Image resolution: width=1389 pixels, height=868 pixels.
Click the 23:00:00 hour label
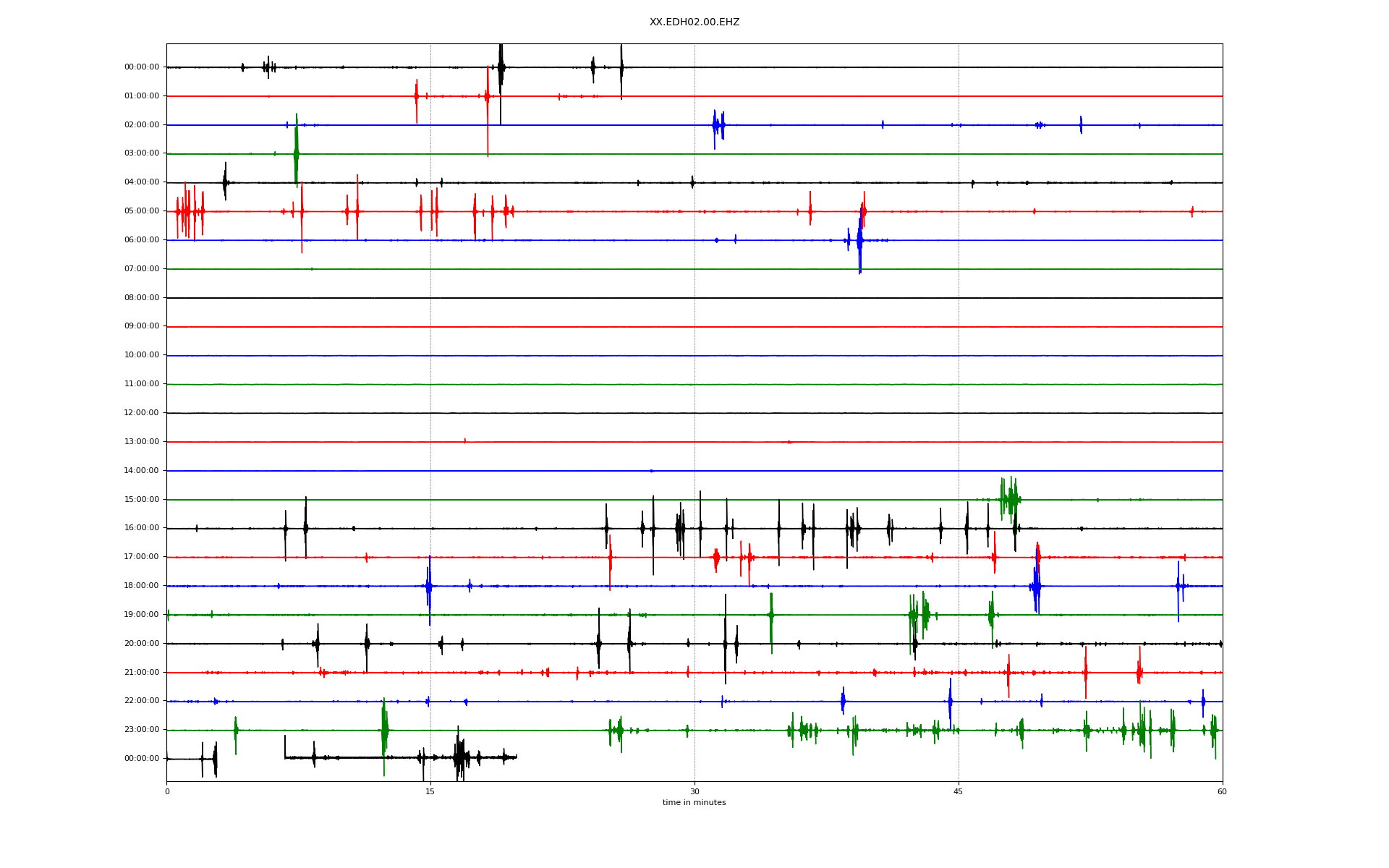tap(142, 730)
